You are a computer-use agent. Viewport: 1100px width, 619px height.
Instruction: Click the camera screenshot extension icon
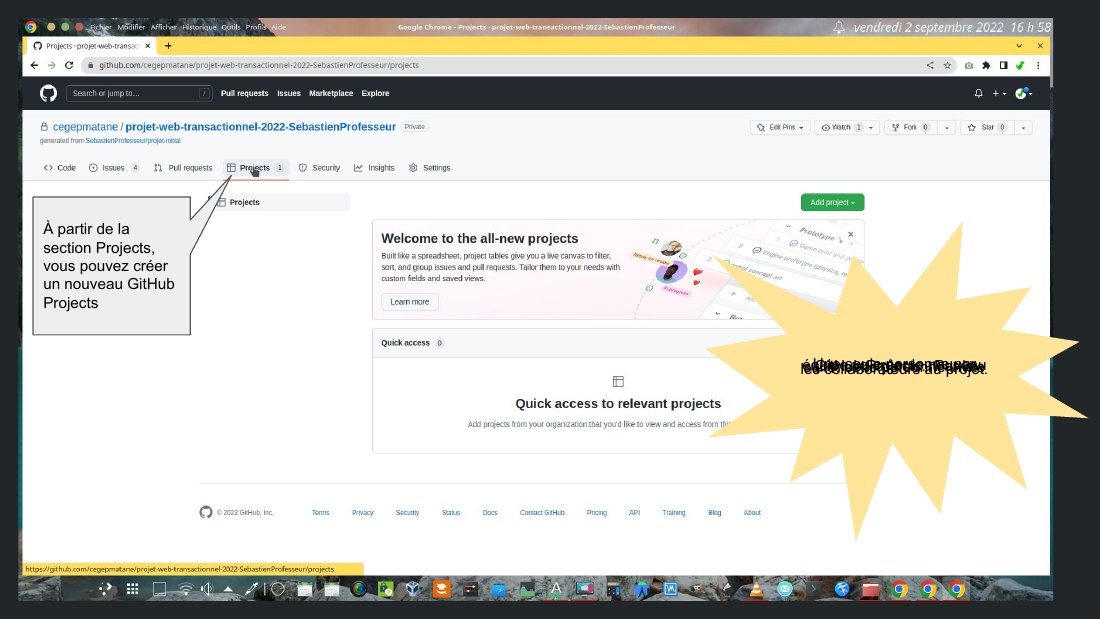point(969,65)
